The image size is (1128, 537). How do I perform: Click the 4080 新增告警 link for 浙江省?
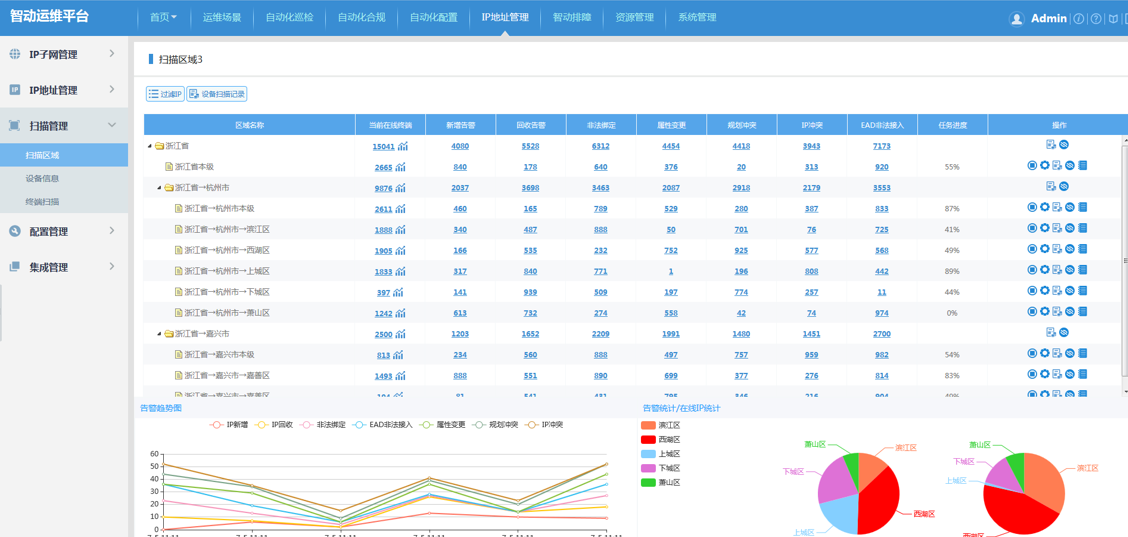click(460, 146)
